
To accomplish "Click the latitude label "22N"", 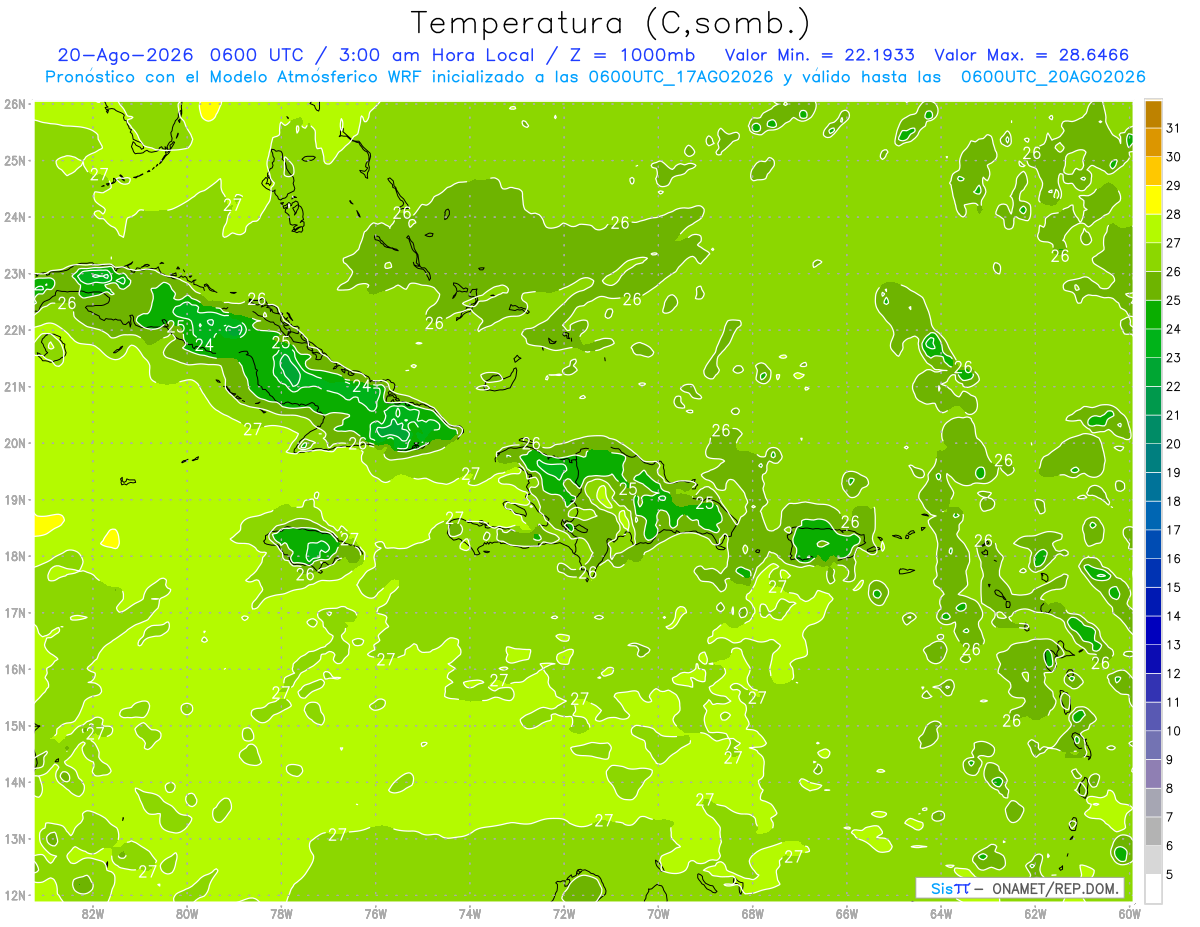I will [15, 330].
